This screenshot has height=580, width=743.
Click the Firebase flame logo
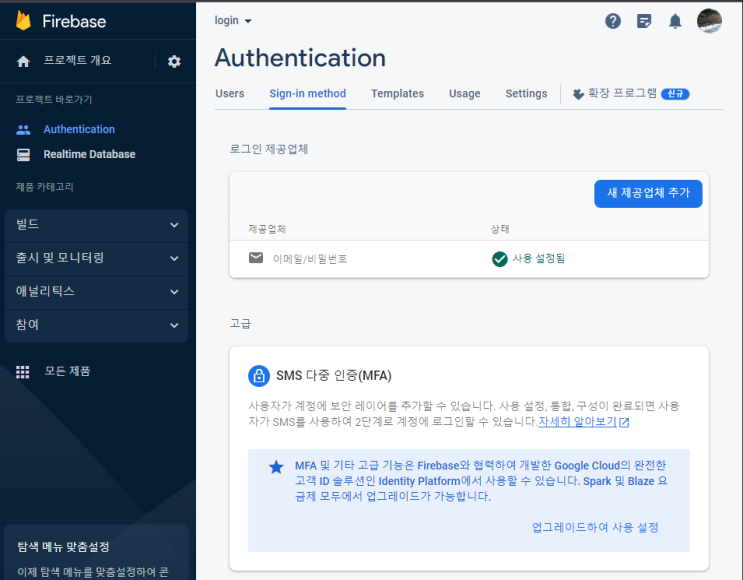pyautogui.click(x=23, y=21)
